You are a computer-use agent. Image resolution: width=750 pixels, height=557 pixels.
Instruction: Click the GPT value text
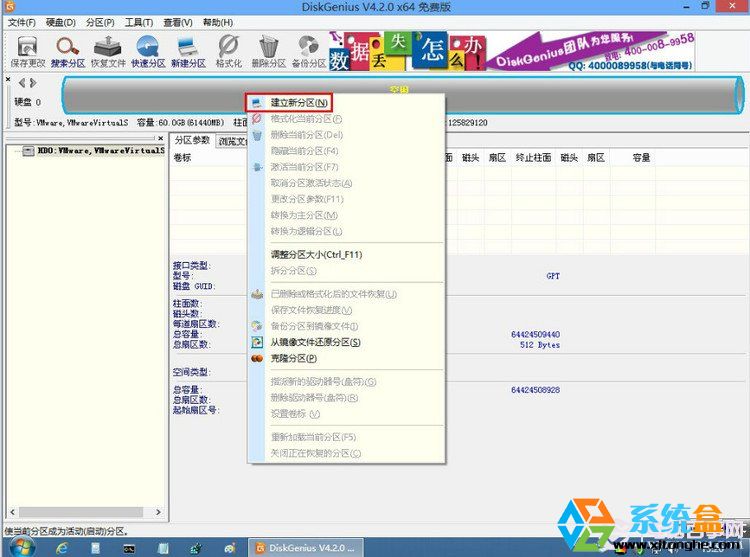click(553, 276)
